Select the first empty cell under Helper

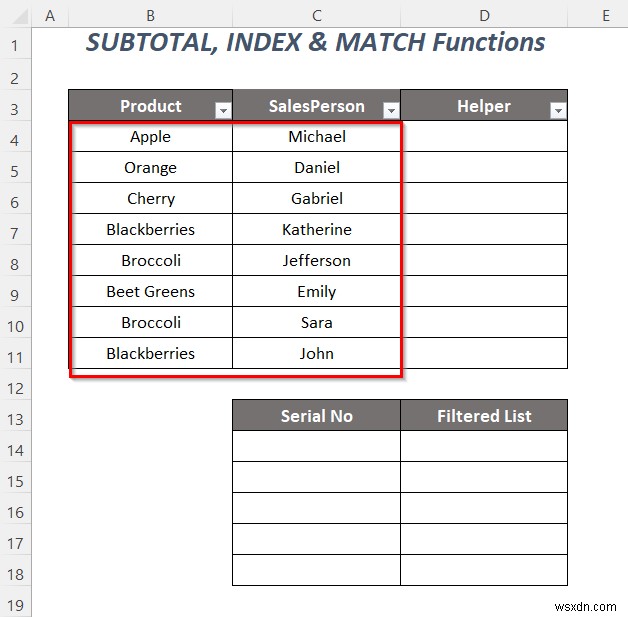(484, 137)
